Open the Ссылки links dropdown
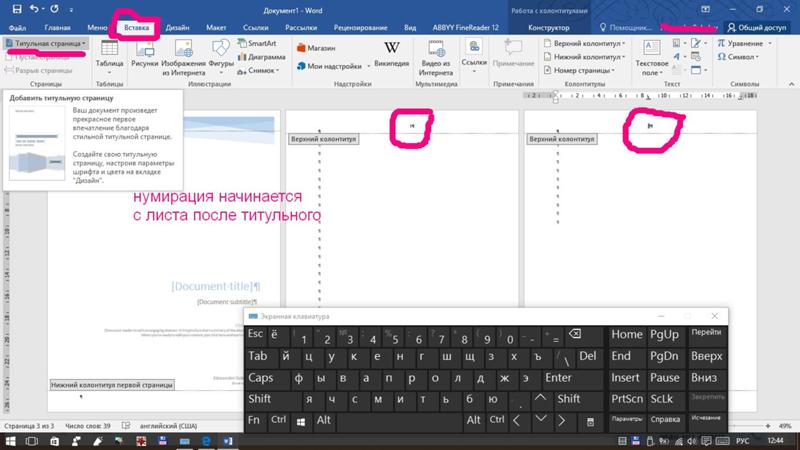The height and width of the screenshot is (450, 800). coord(474,57)
